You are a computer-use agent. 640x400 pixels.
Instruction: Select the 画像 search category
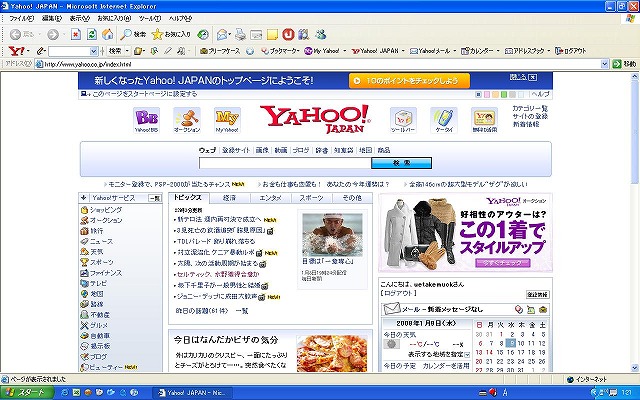click(x=262, y=150)
